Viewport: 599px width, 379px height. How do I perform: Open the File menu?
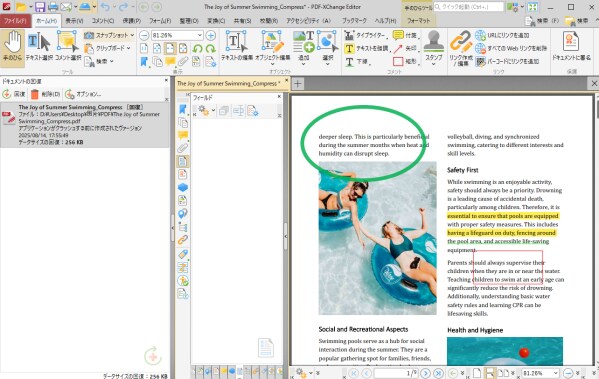(16, 21)
